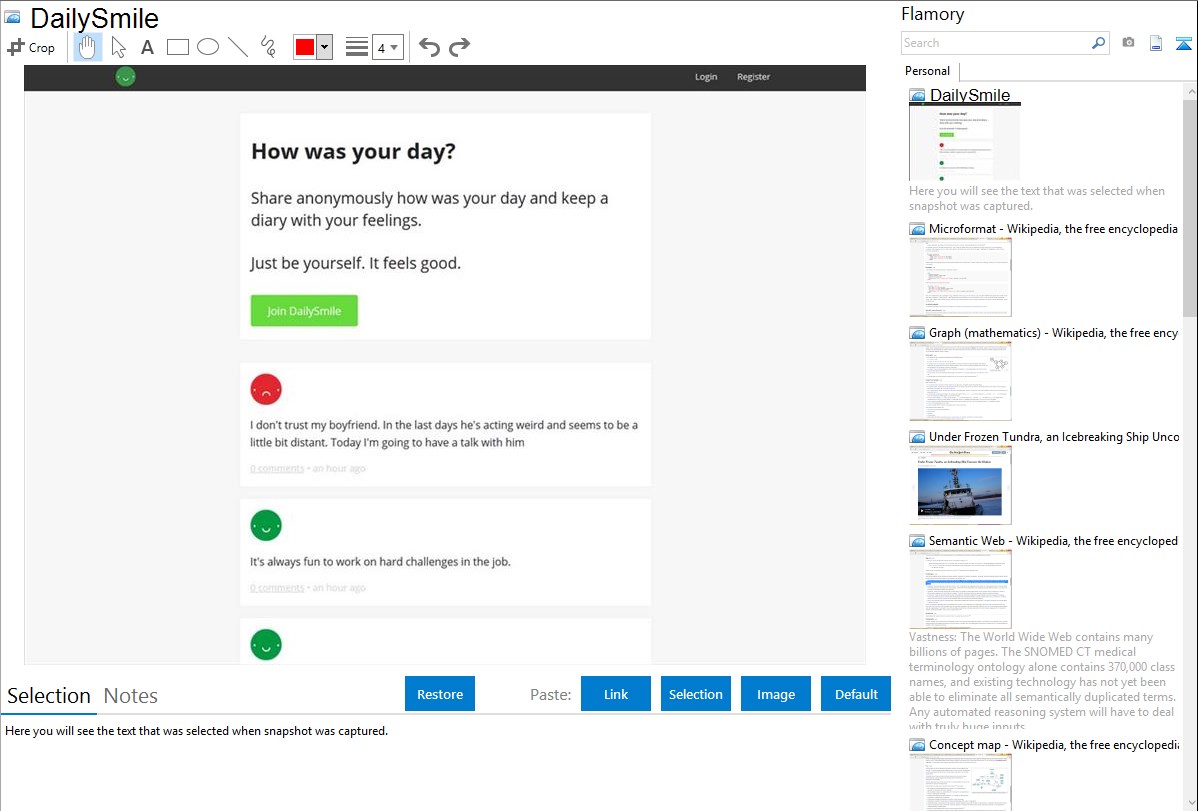This screenshot has height=811, width=1198.
Task: Open 0 comments on hard challenges post
Action: [277, 588]
